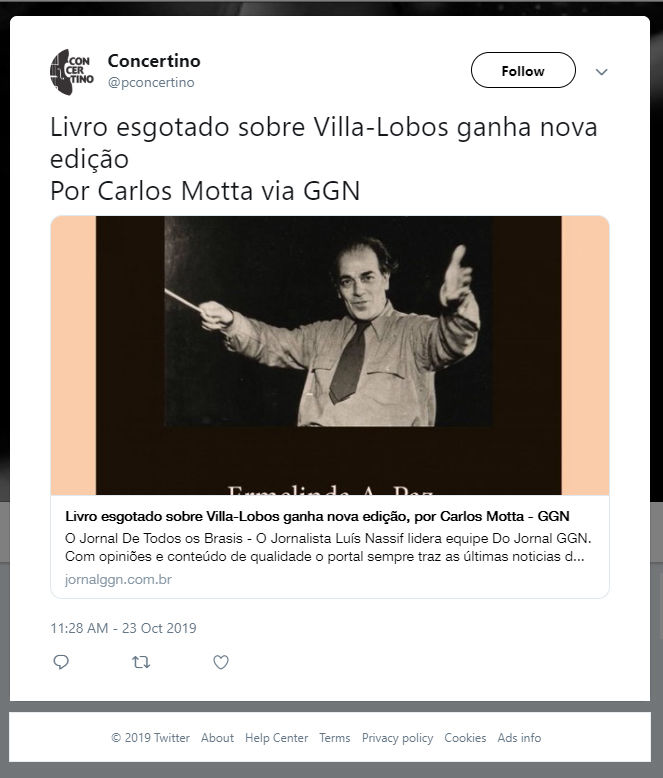Visit jornalggn.com.br domain link

[x=118, y=580]
